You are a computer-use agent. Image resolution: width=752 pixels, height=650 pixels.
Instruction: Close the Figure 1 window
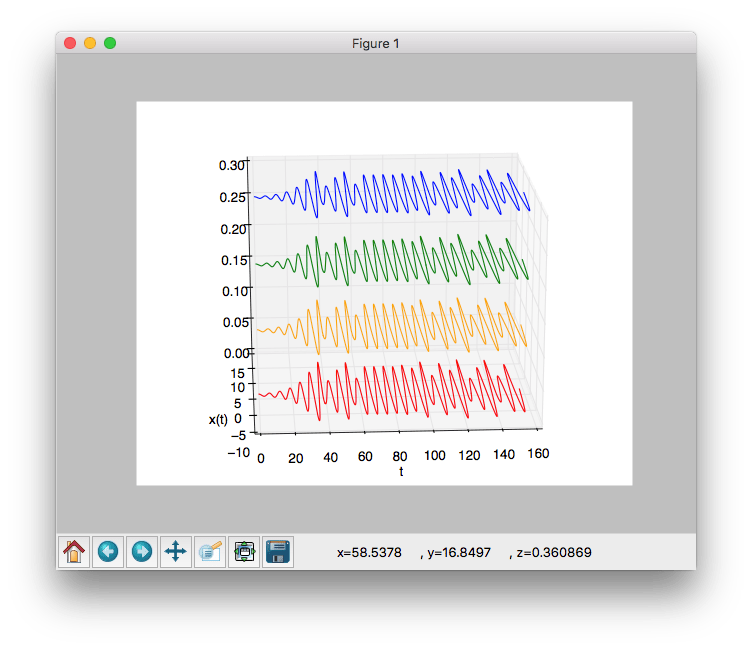coord(70,43)
